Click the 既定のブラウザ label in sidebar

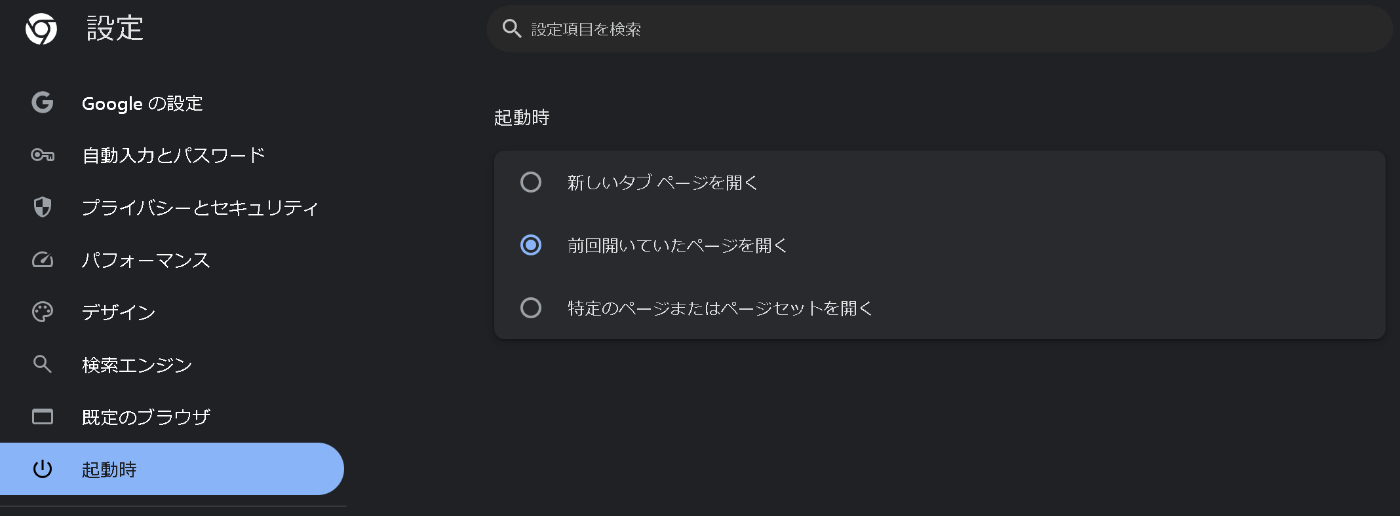click(x=146, y=417)
